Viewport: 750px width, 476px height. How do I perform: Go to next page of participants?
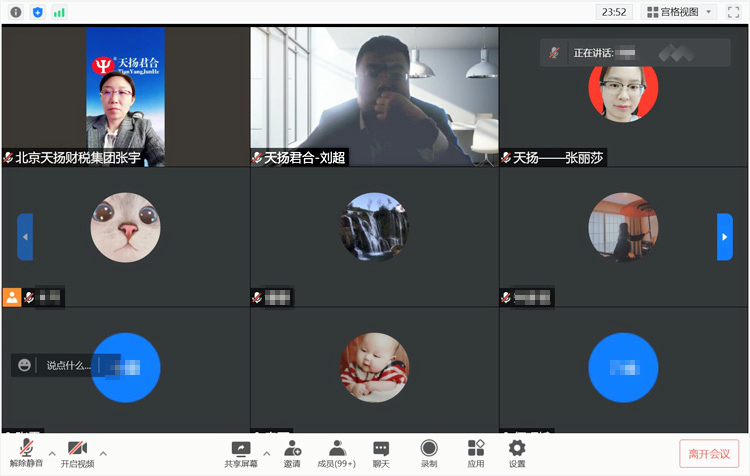(x=725, y=237)
